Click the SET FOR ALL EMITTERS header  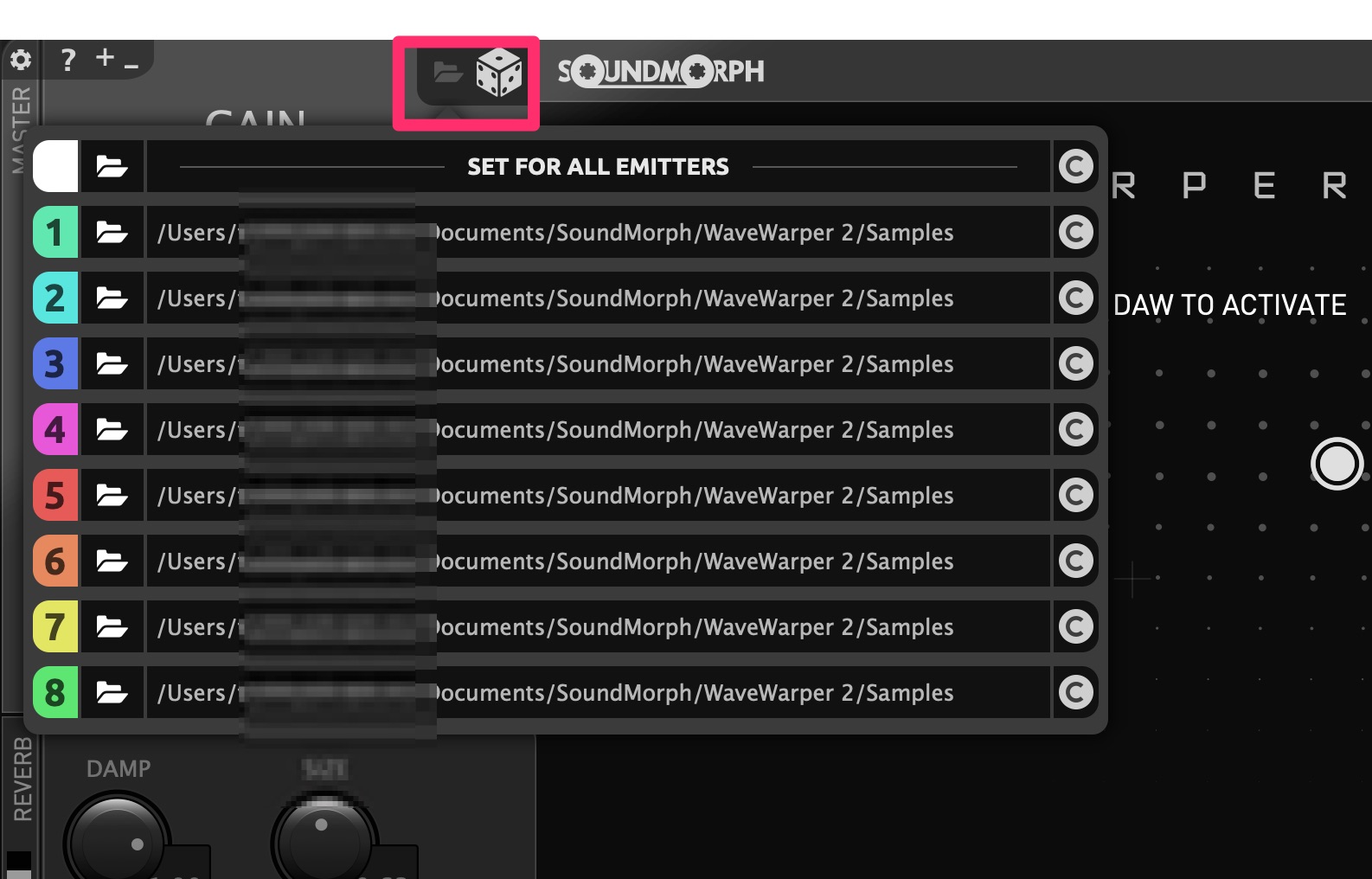pyautogui.click(x=598, y=167)
